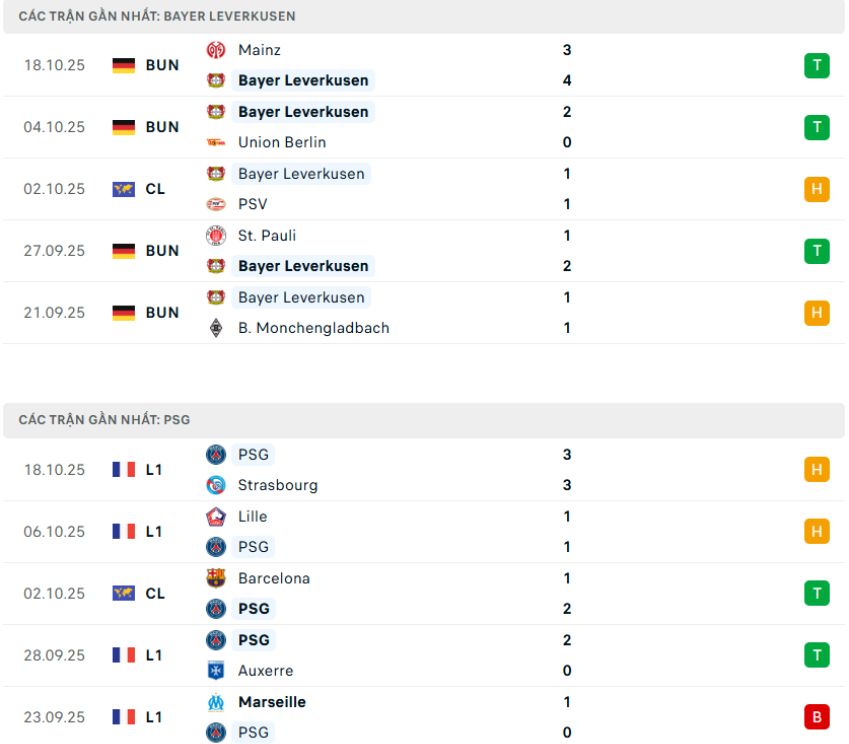Click the Mainz club crest icon
Screen dimensions: 849x744
coord(216,49)
